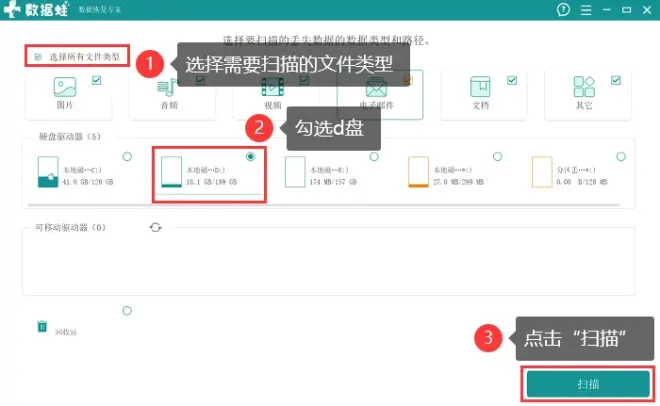Click the recycle bin icon

click(x=42, y=326)
